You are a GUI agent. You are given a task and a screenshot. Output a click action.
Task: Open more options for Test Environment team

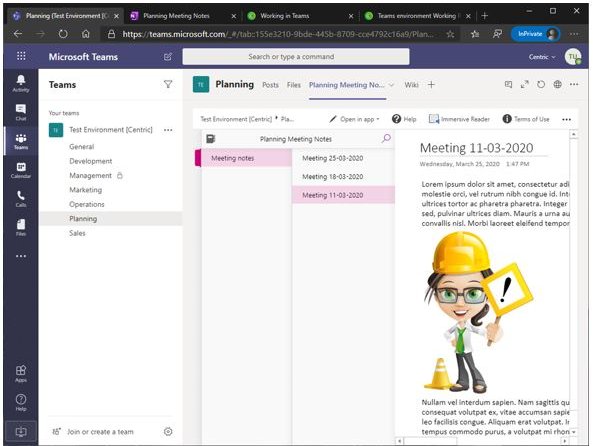click(168, 130)
